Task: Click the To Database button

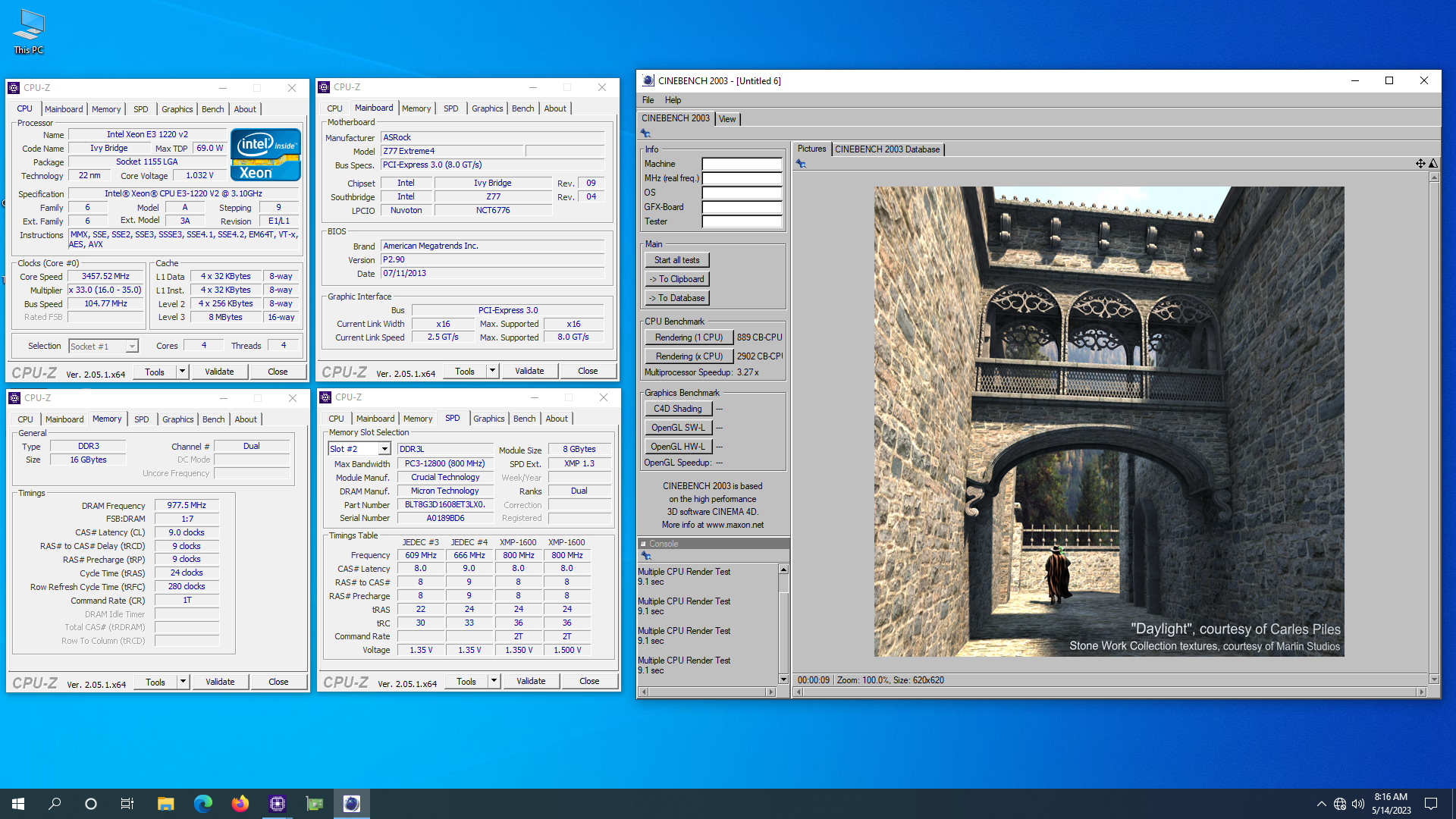Action: pos(677,298)
